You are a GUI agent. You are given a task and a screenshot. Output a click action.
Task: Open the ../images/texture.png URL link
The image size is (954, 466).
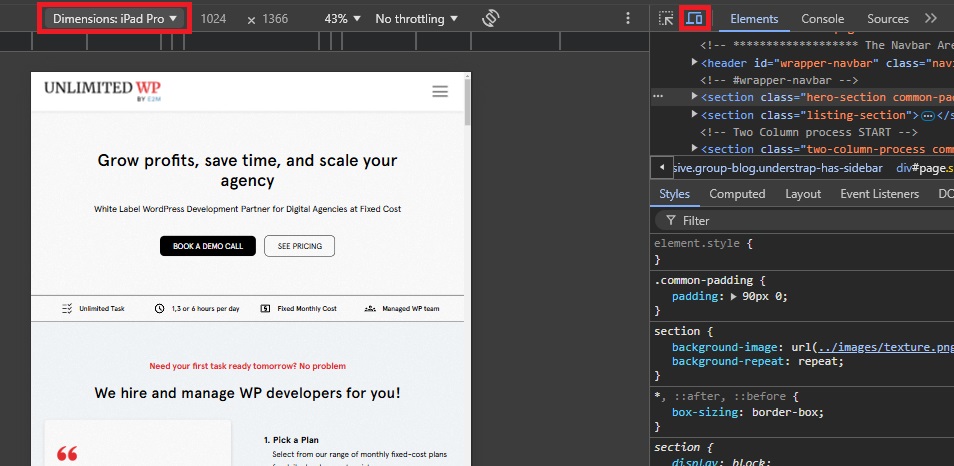pos(885,347)
